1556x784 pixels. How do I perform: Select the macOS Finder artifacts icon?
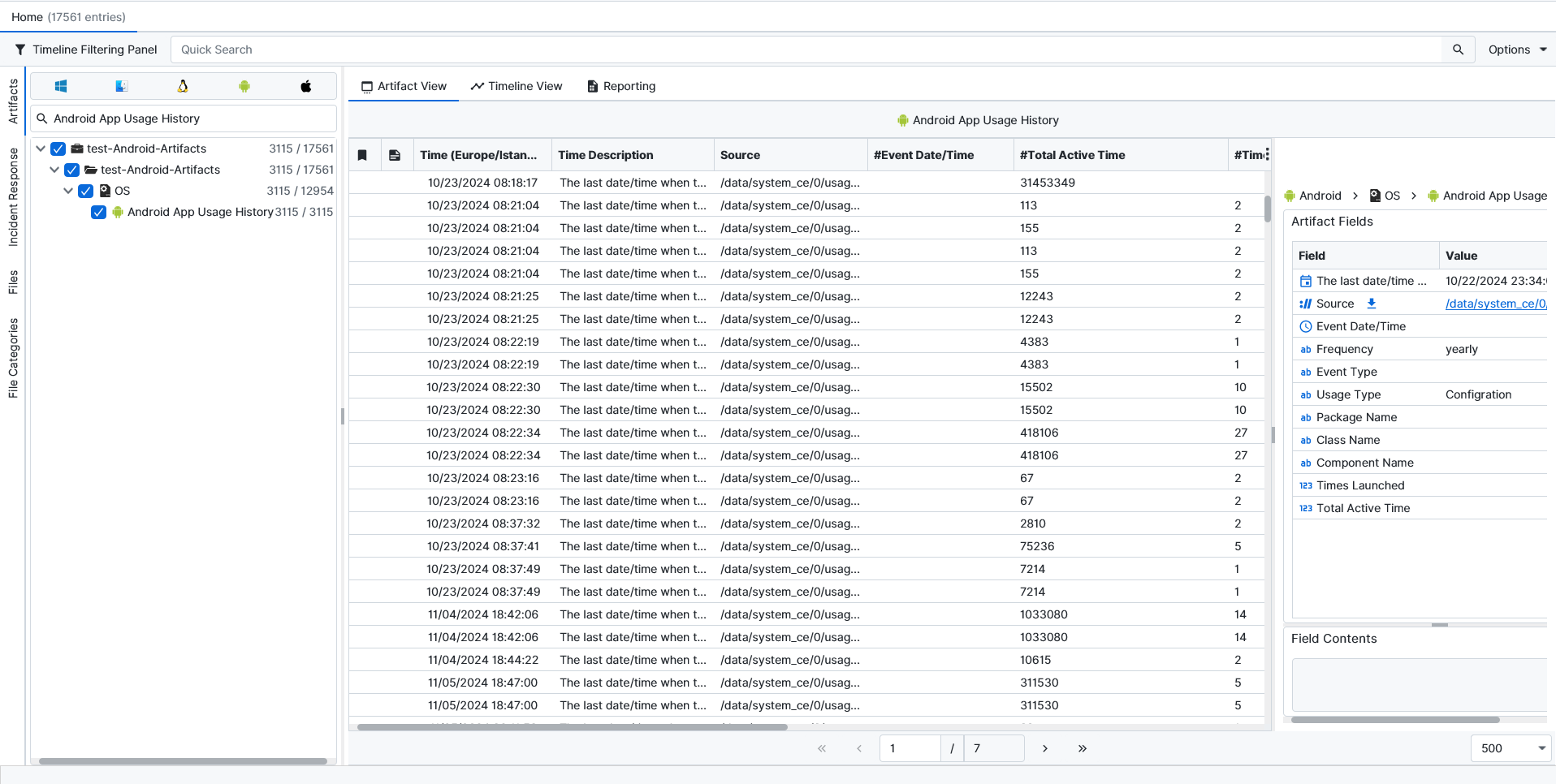coord(122,86)
